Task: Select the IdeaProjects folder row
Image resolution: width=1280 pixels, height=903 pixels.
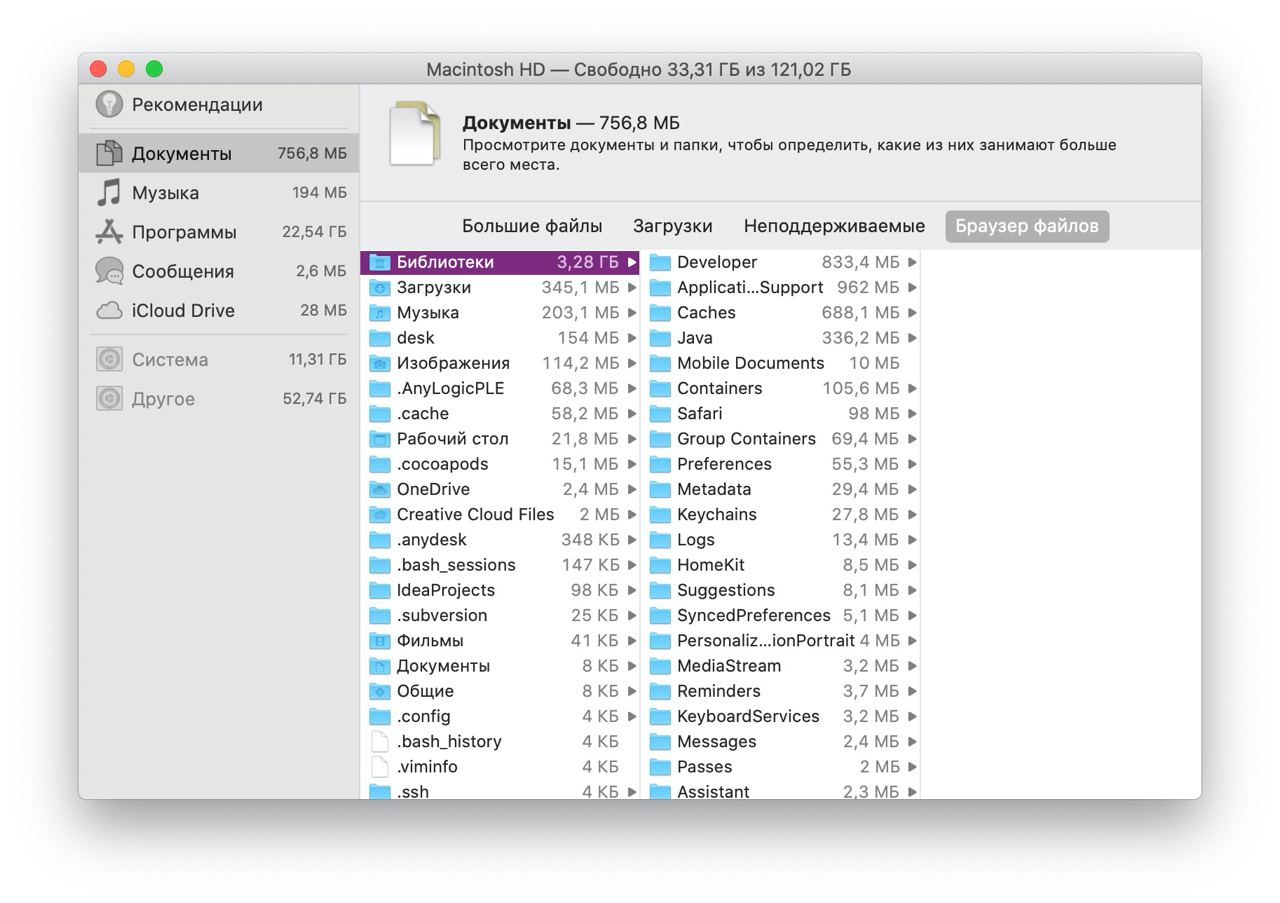Action: point(500,590)
